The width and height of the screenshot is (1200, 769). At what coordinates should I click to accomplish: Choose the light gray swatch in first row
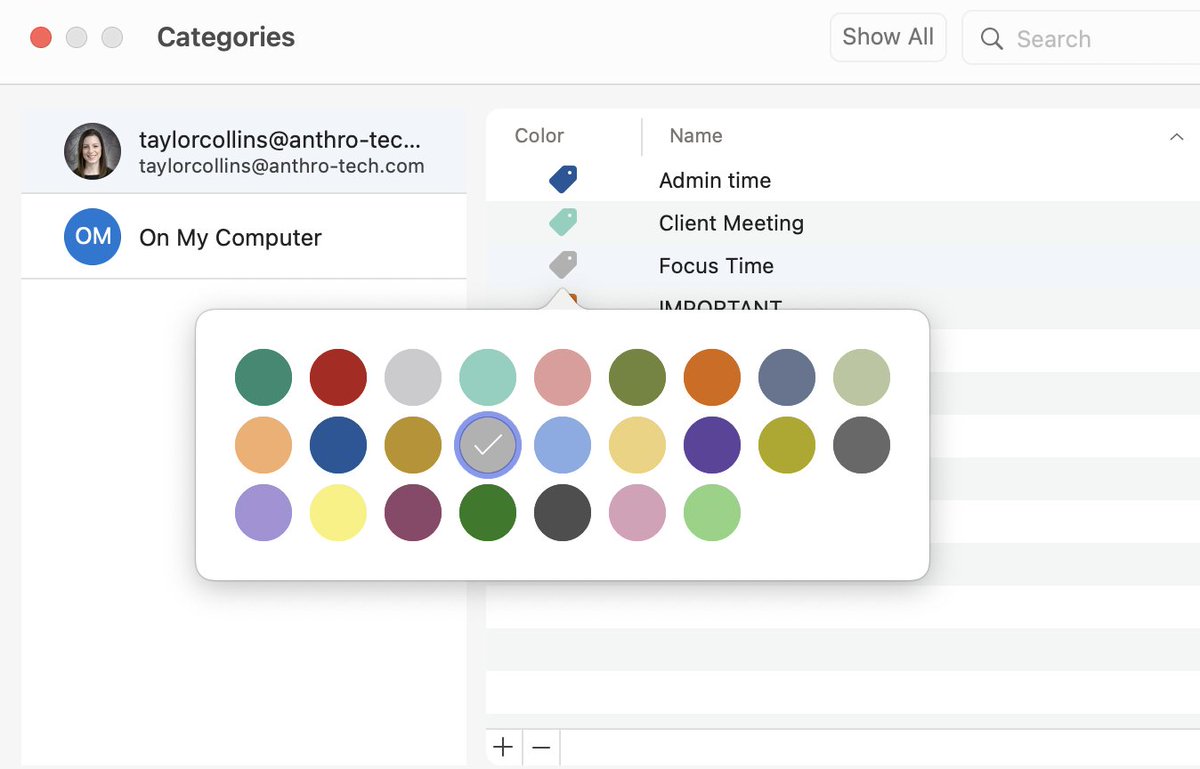click(x=413, y=377)
